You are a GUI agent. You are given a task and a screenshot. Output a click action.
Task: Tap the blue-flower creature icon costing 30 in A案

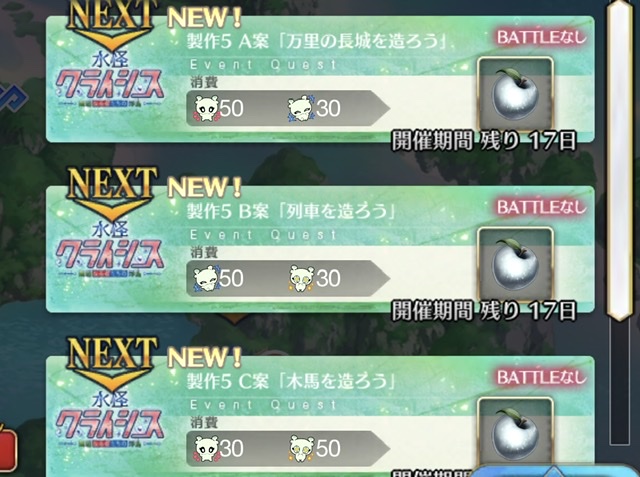301,109
